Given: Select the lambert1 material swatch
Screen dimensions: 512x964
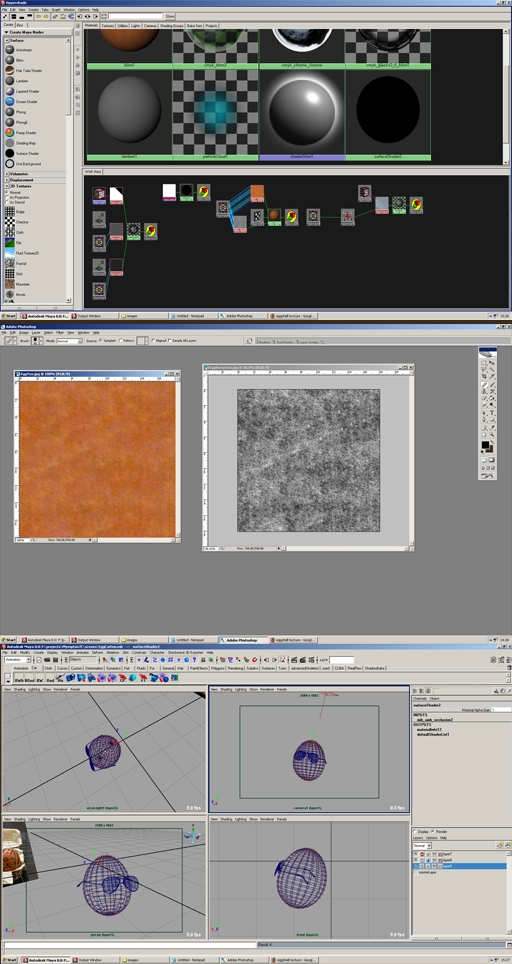Looking at the screenshot, I should pyautogui.click(x=130, y=111).
